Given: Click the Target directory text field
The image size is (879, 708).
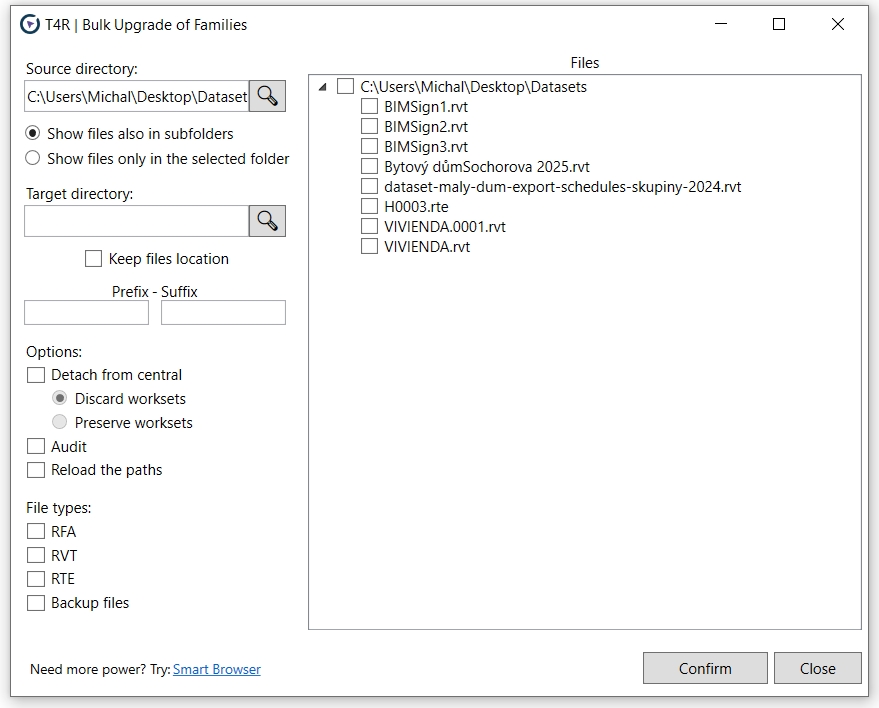Looking at the screenshot, I should coord(136,221).
